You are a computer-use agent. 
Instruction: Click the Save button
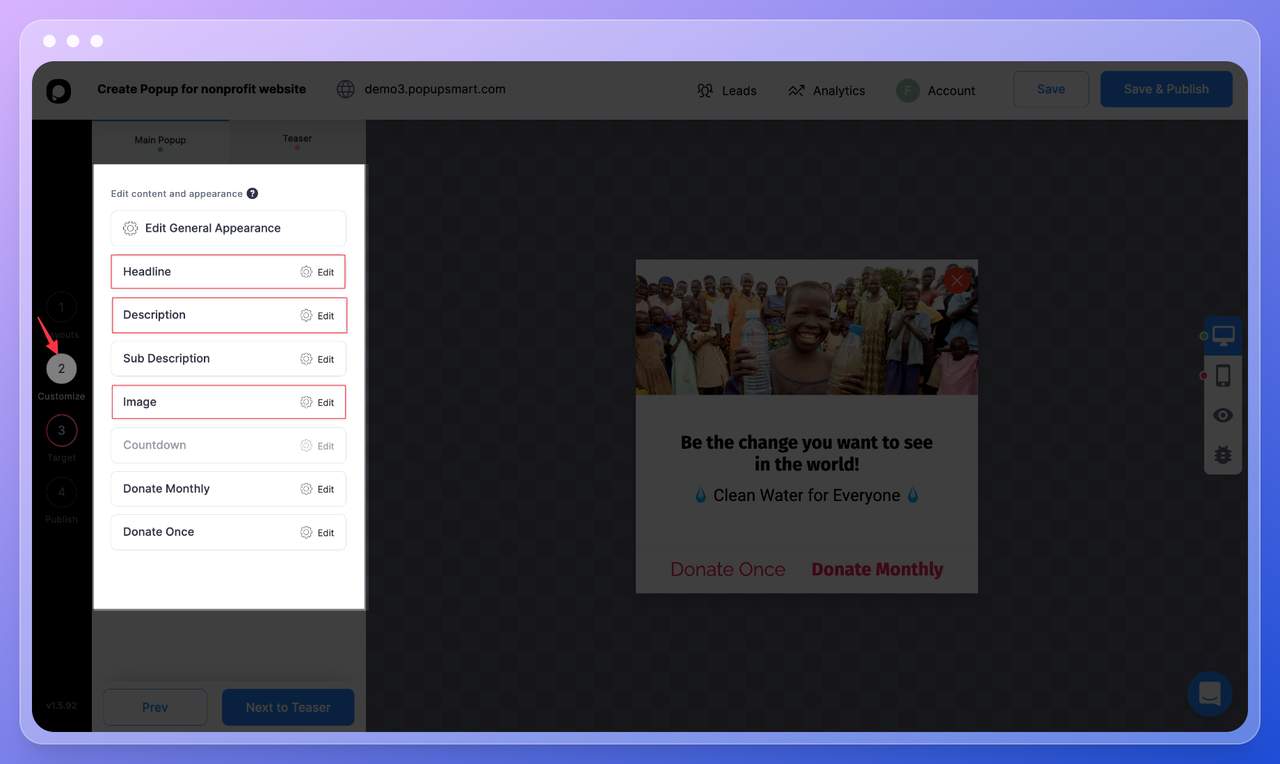pos(1051,89)
